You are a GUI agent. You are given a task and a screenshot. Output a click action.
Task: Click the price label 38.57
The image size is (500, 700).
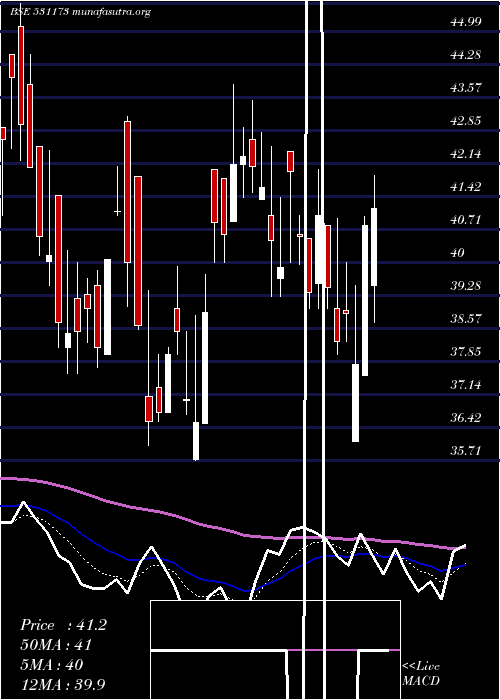[x=466, y=319]
